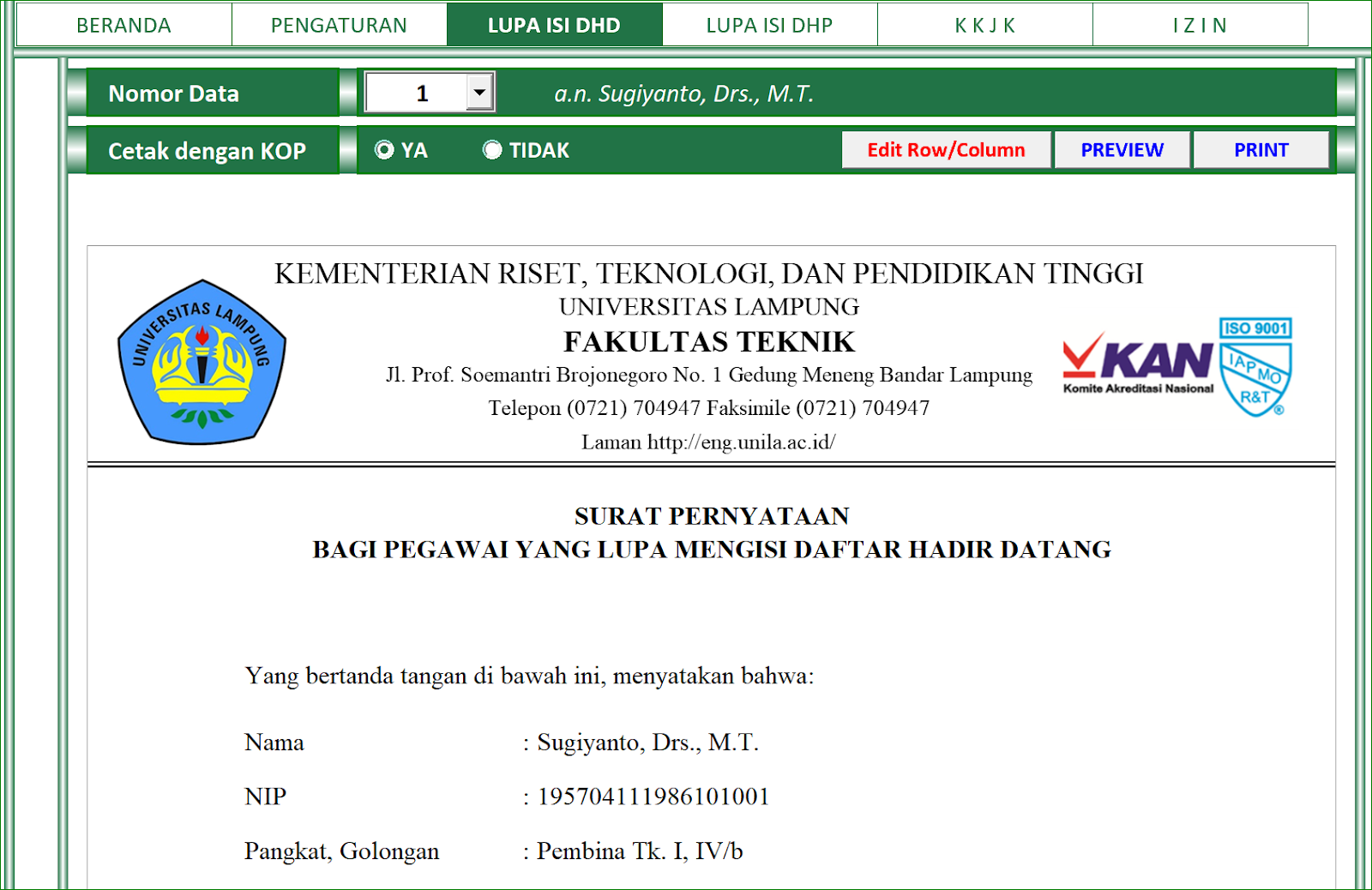Switch to the LUPA ISI DHP tab

pos(769,25)
